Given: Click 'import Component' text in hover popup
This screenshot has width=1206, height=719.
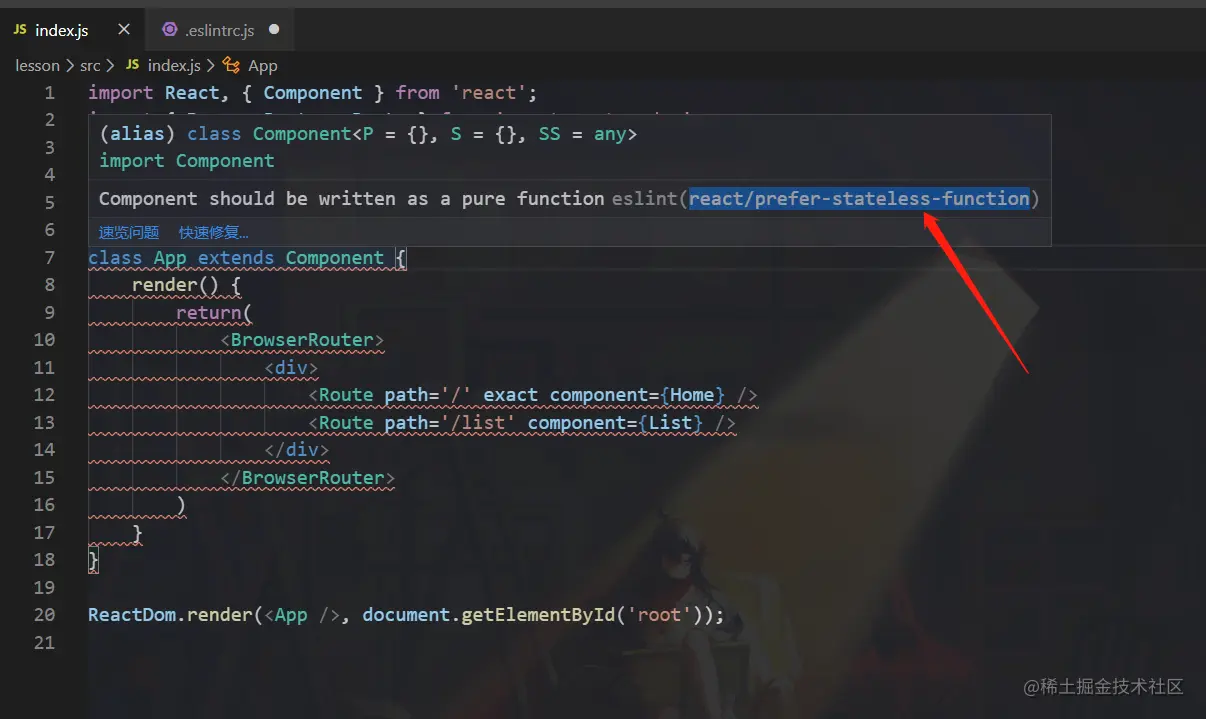Looking at the screenshot, I should tap(187, 161).
